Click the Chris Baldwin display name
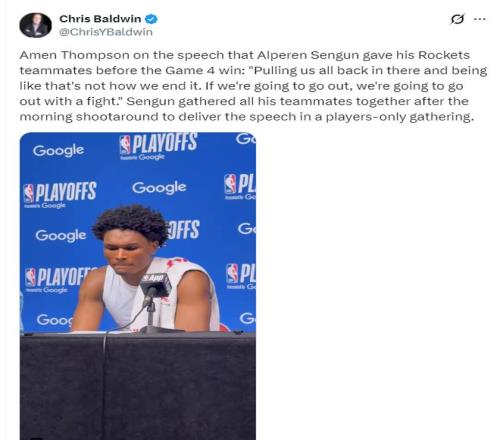500x440 pixels. (x=100, y=19)
